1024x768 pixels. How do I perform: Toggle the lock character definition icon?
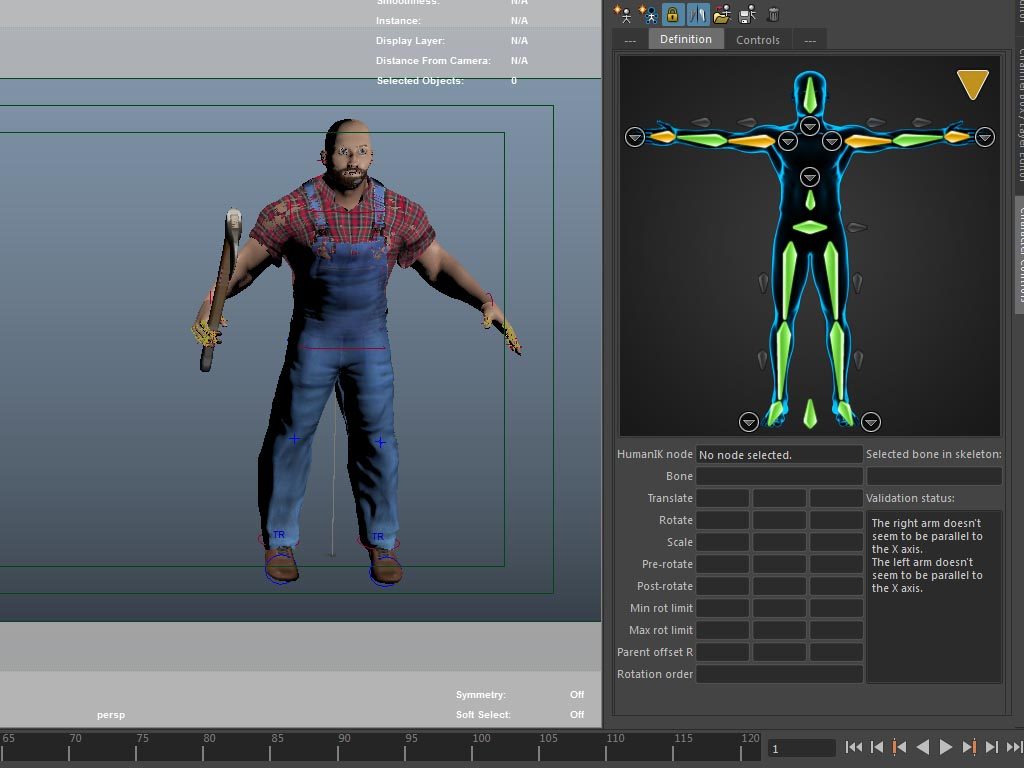tap(672, 14)
